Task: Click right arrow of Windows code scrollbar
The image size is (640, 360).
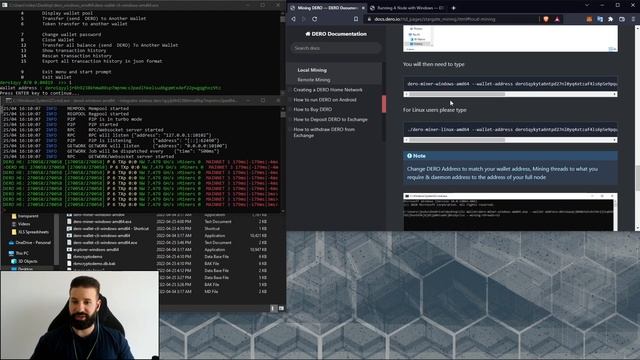Action: pos(615,94)
